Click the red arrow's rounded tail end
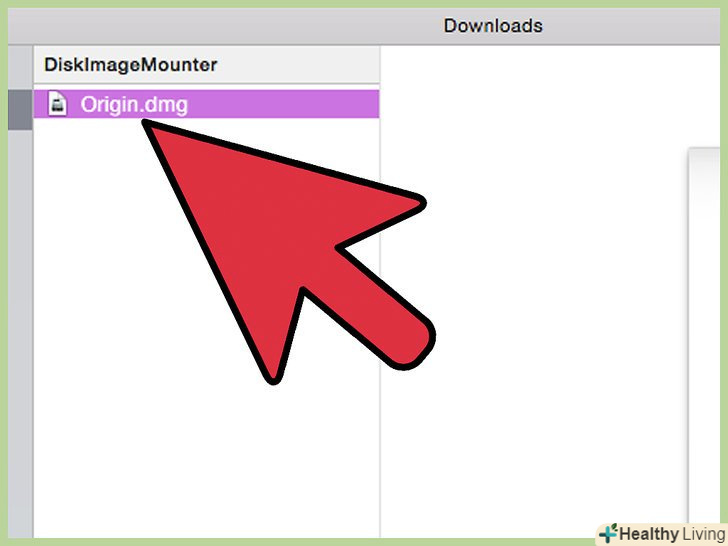Screen dimensions: 728x546 pyautogui.click(x=409, y=344)
